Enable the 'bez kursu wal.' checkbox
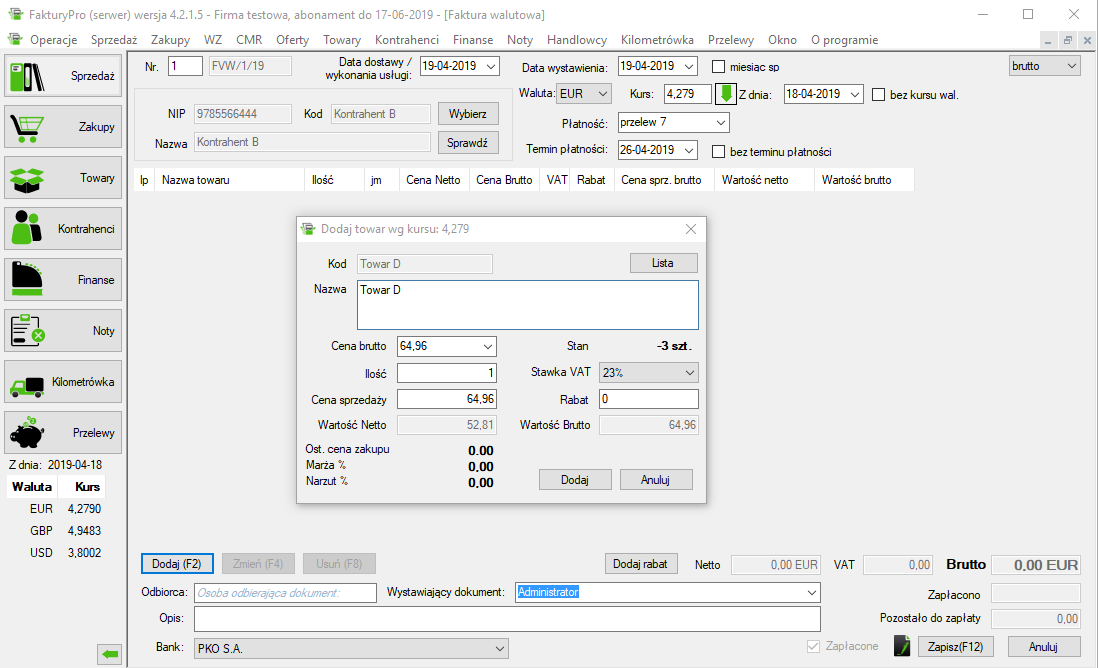Screen dimensions: 1098x668 point(879,95)
